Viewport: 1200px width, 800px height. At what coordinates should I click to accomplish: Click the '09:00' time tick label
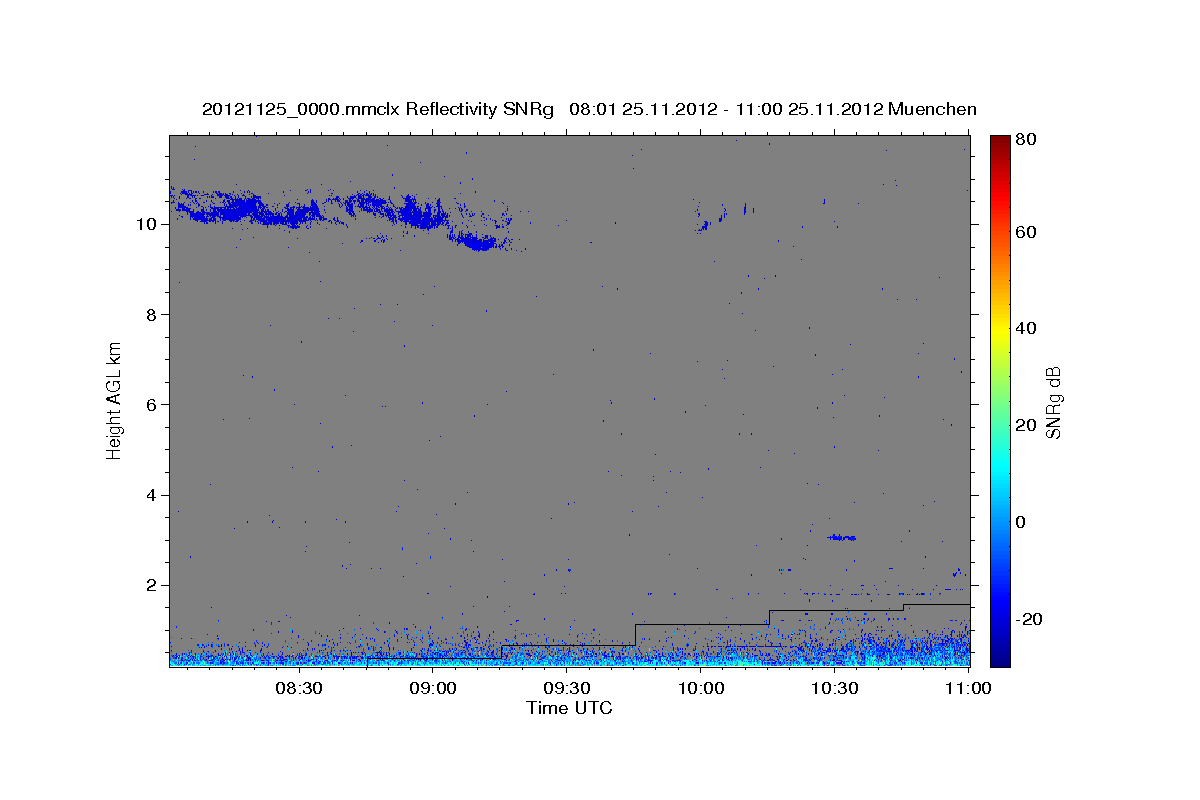point(433,688)
